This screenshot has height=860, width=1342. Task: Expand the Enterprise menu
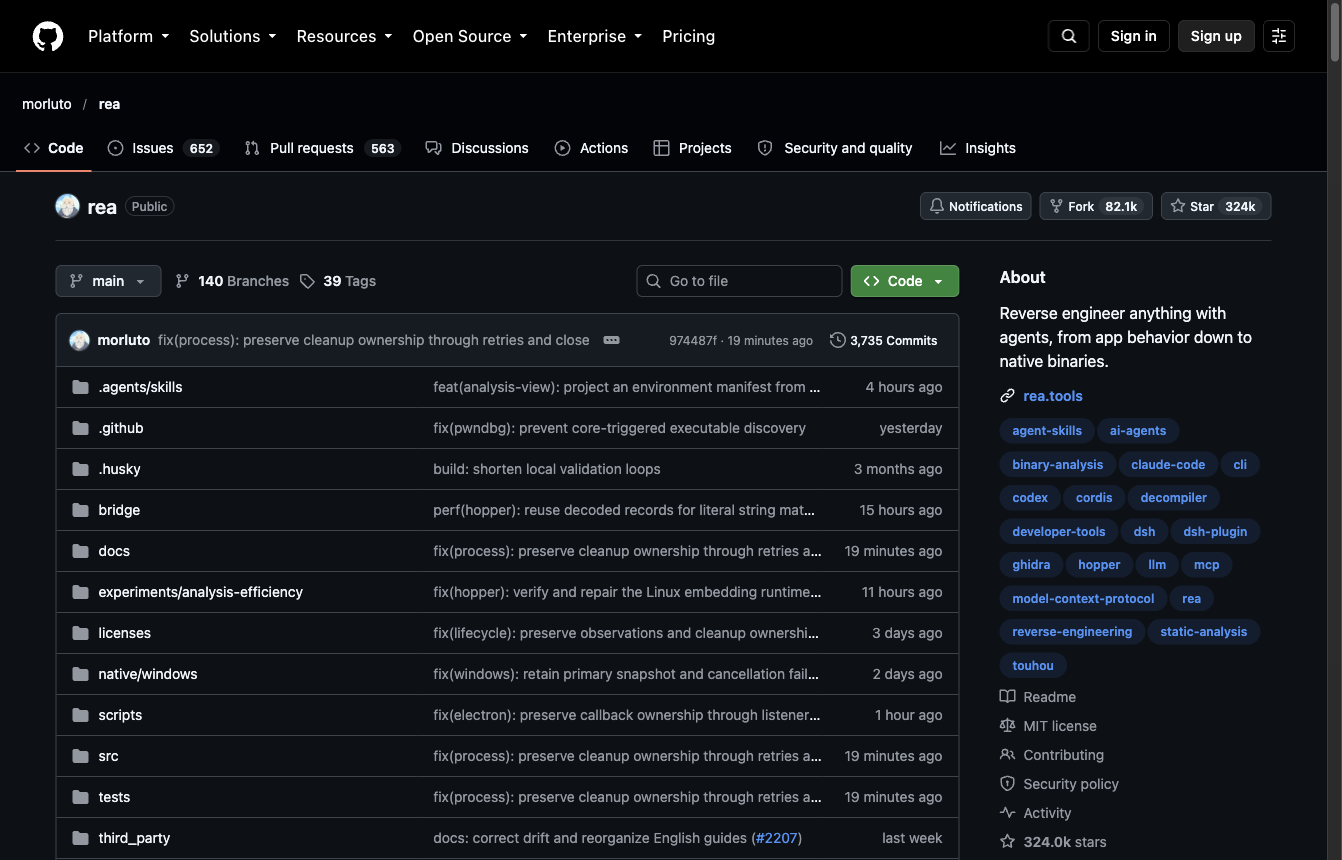595,36
